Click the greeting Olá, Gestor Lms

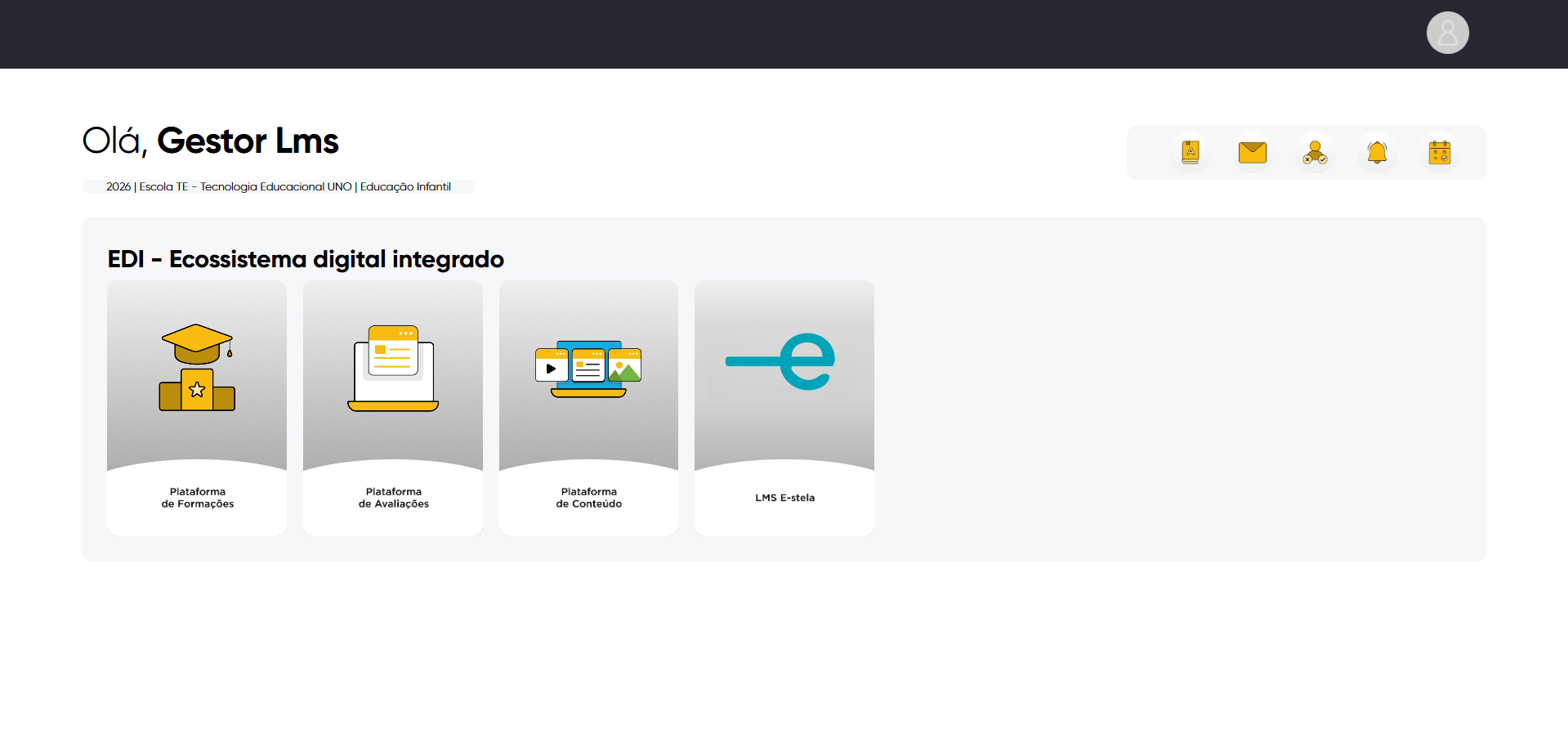tap(210, 141)
